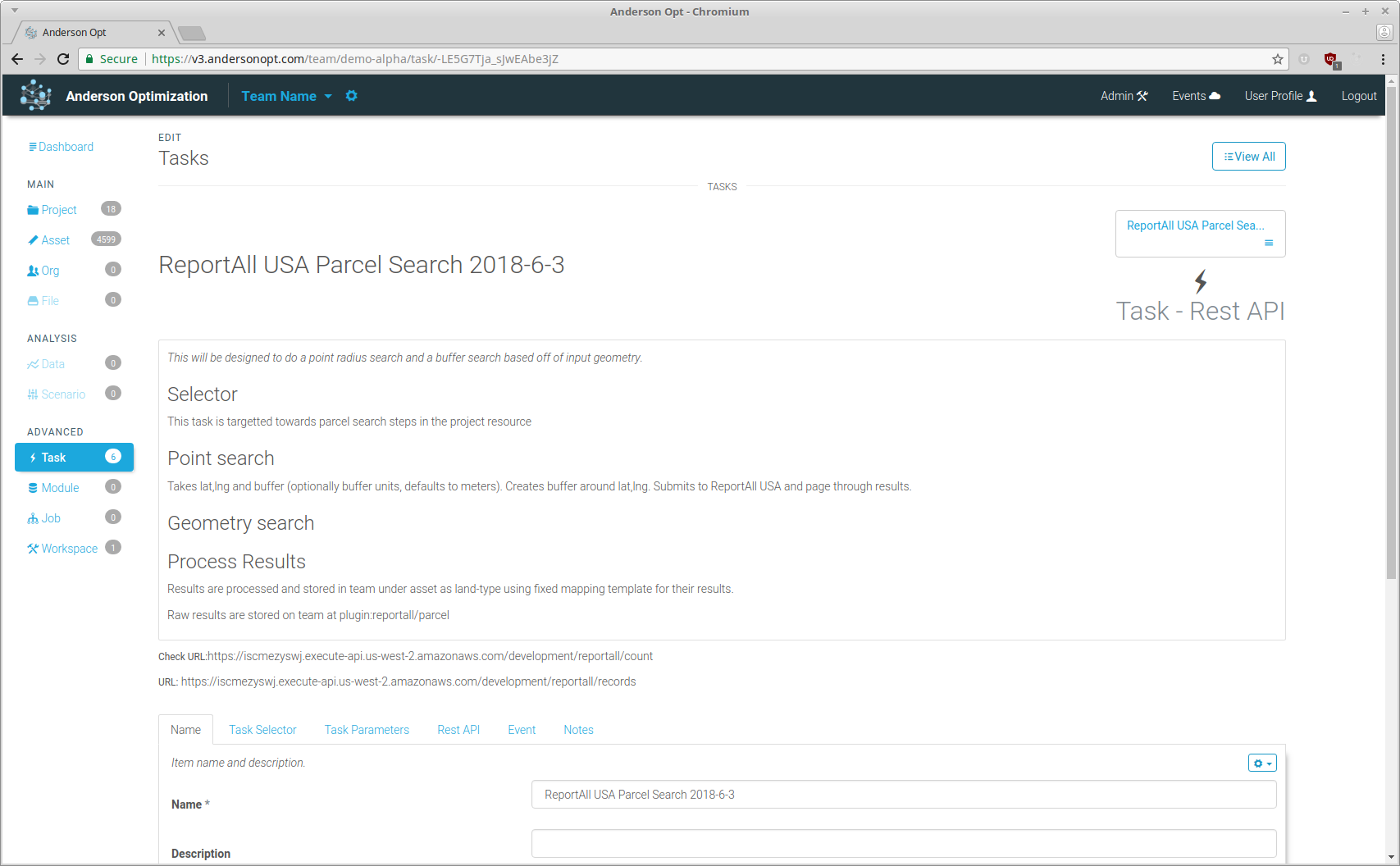Open the gear dropdown in Name panel
This screenshot has width=1400, height=866.
point(1262,763)
